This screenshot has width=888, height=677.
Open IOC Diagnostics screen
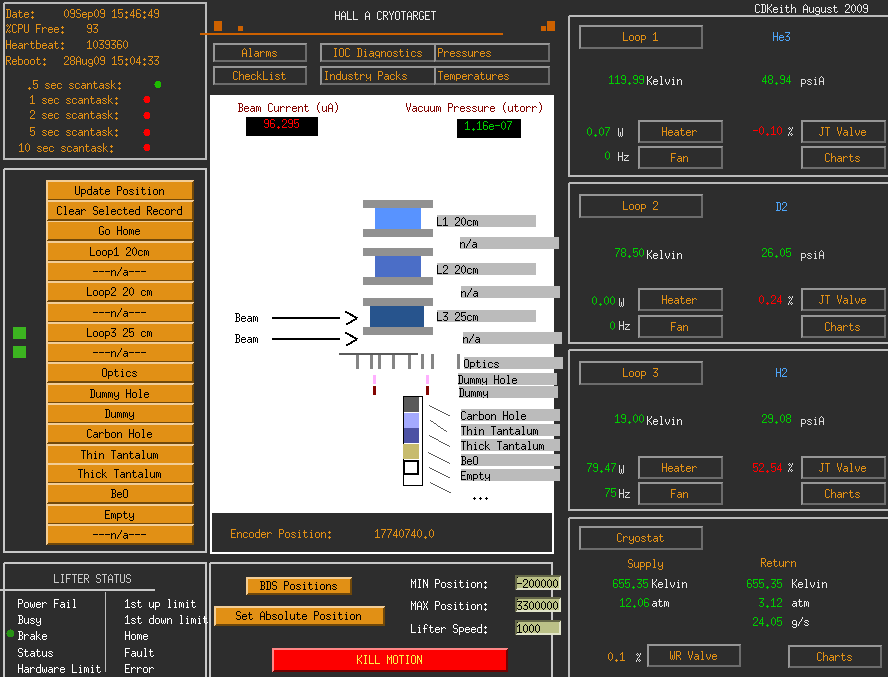pyautogui.click(x=377, y=53)
